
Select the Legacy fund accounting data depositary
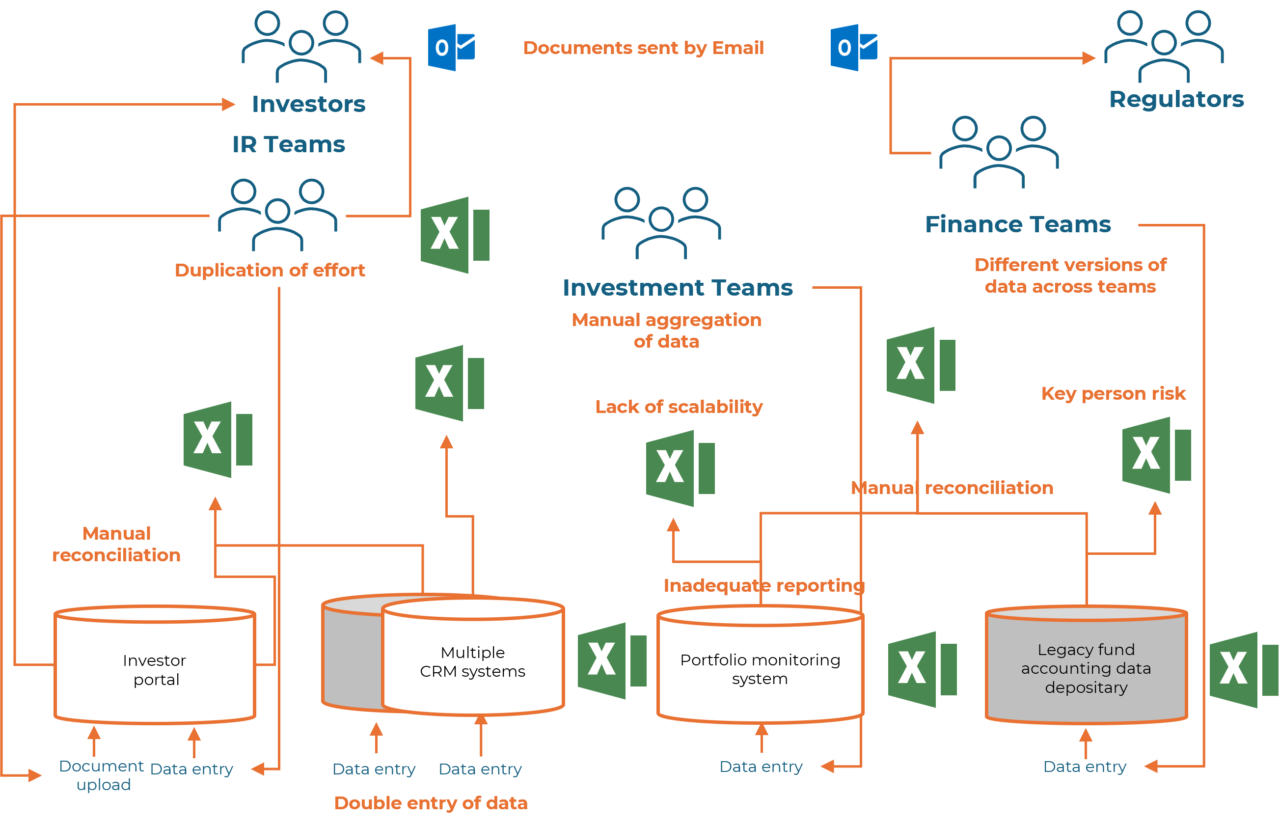pyautogui.click(x=1086, y=665)
